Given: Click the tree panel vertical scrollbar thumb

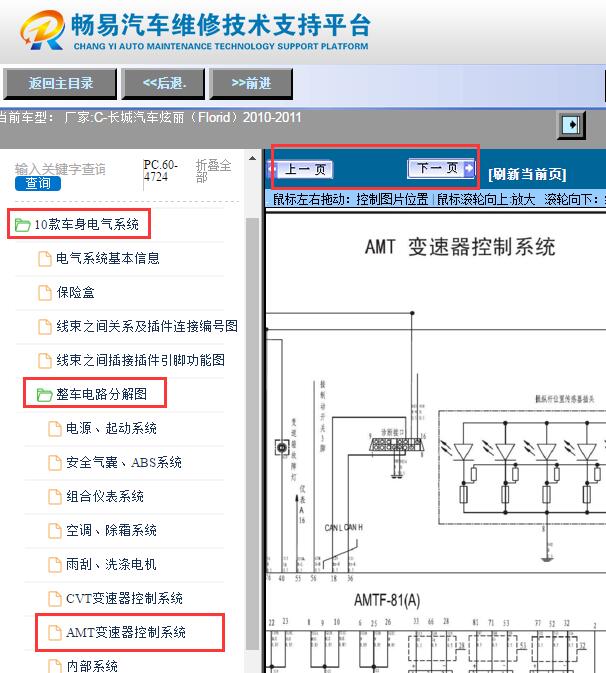Looking at the screenshot, I should tap(252, 434).
